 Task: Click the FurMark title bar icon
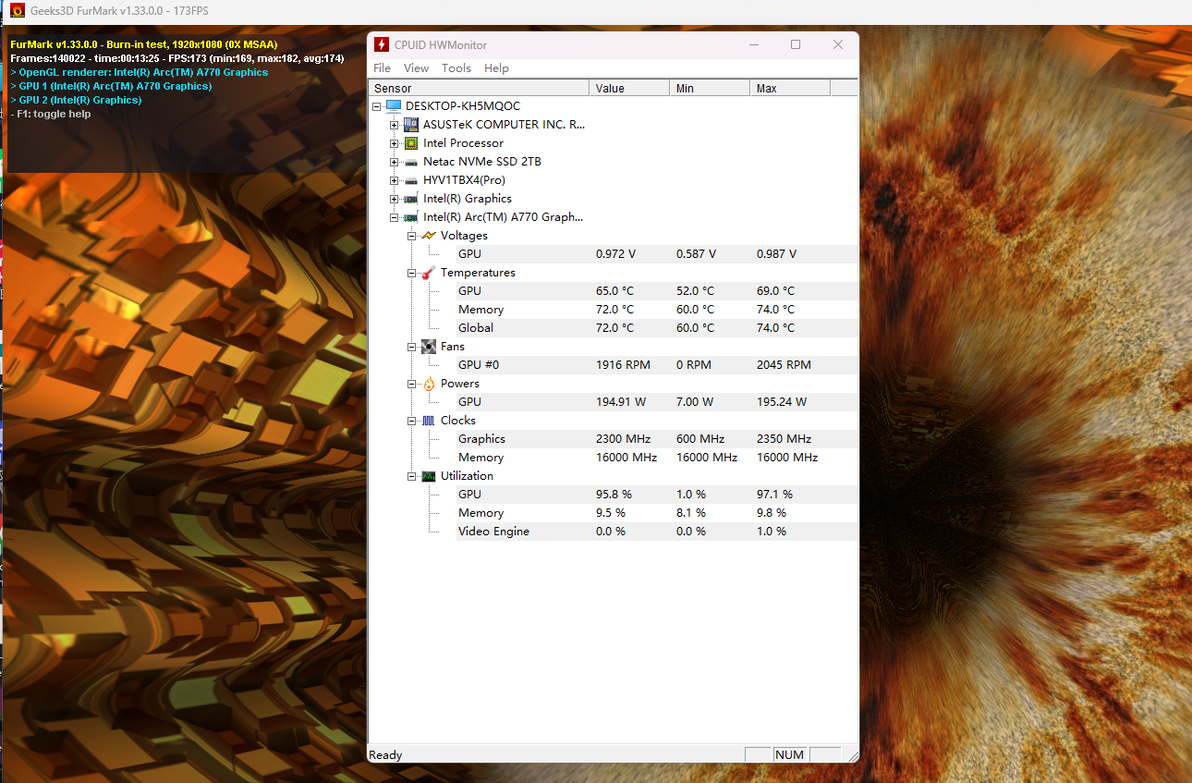(17, 11)
